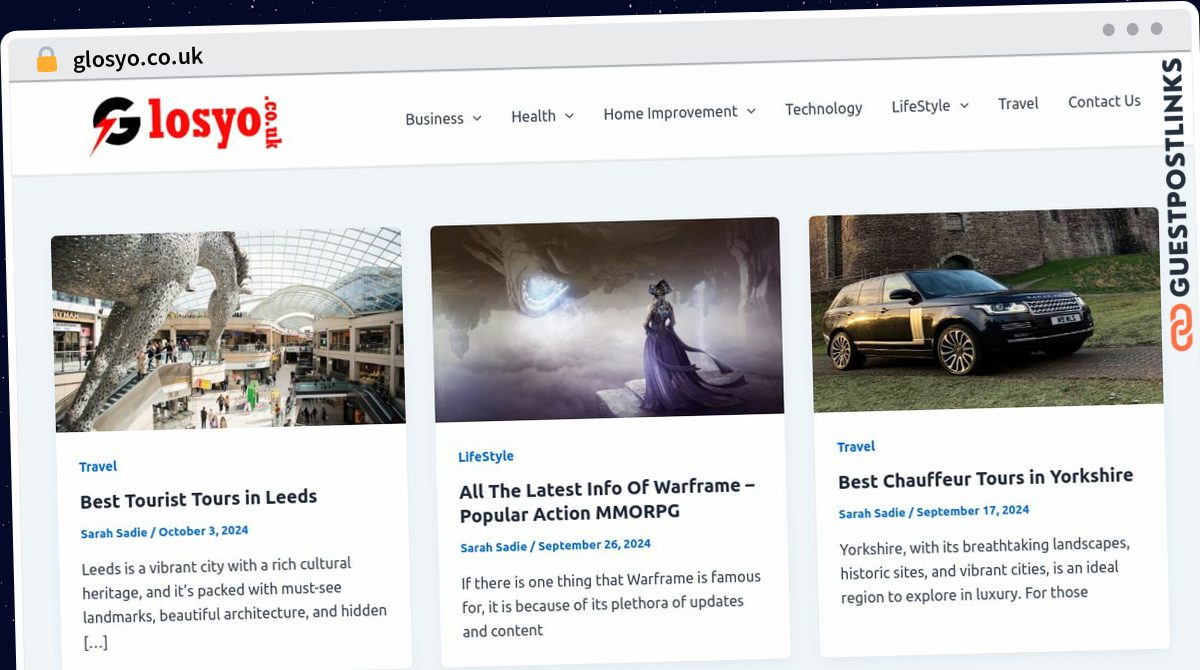Expand the Home Improvement dropdown chevron
Viewport: 1200px width, 670px height.
click(751, 111)
